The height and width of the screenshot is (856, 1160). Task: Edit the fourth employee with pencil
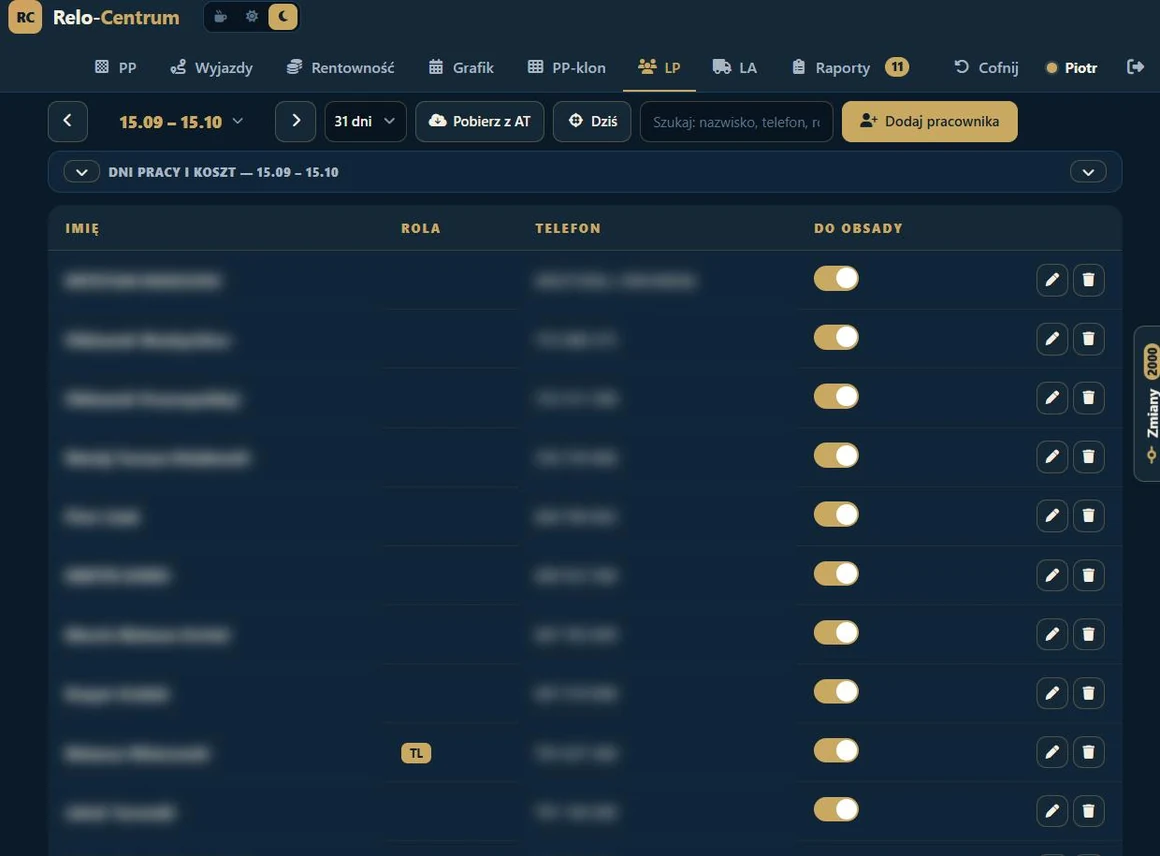[1051, 456]
